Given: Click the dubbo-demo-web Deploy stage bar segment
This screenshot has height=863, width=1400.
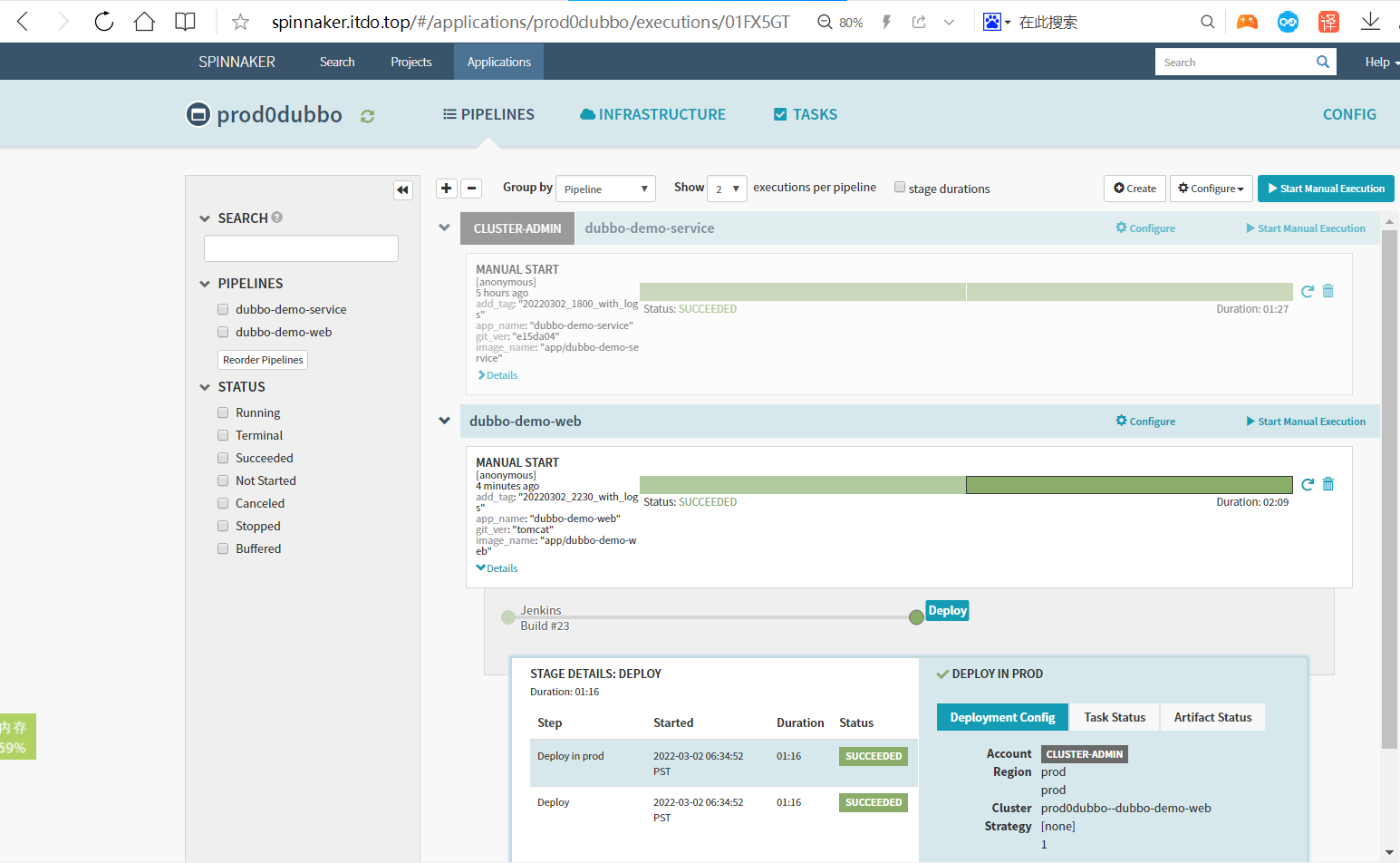Looking at the screenshot, I should 1129,485.
